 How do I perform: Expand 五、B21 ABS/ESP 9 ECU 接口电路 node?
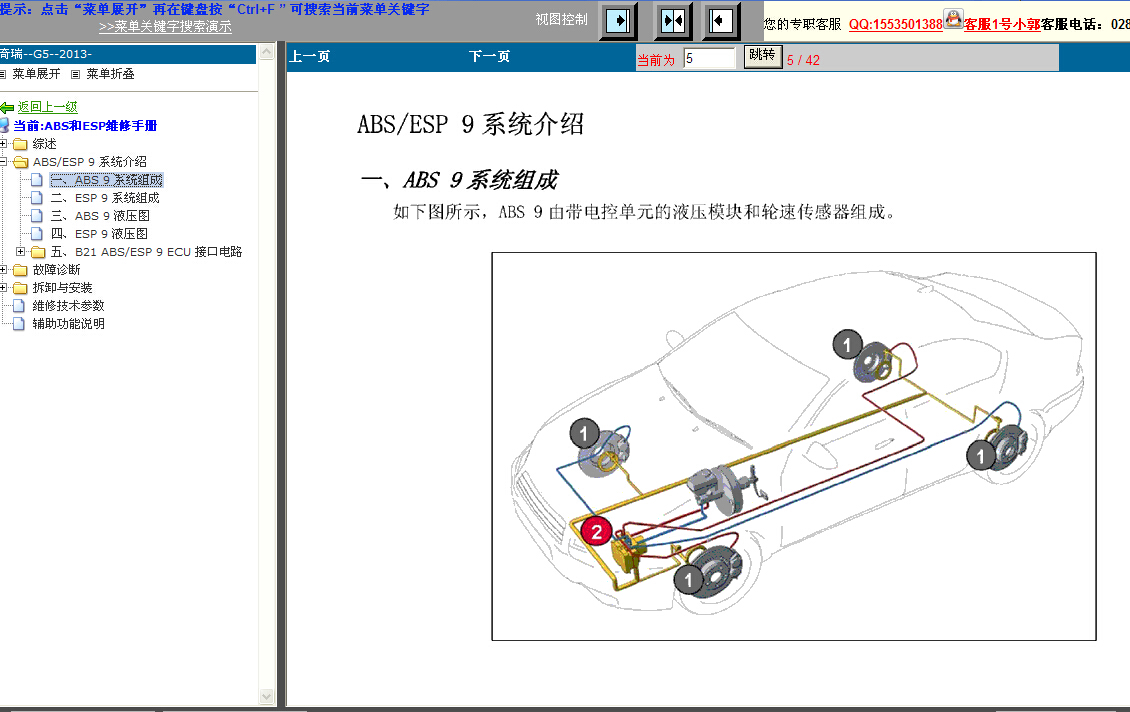click(21, 252)
